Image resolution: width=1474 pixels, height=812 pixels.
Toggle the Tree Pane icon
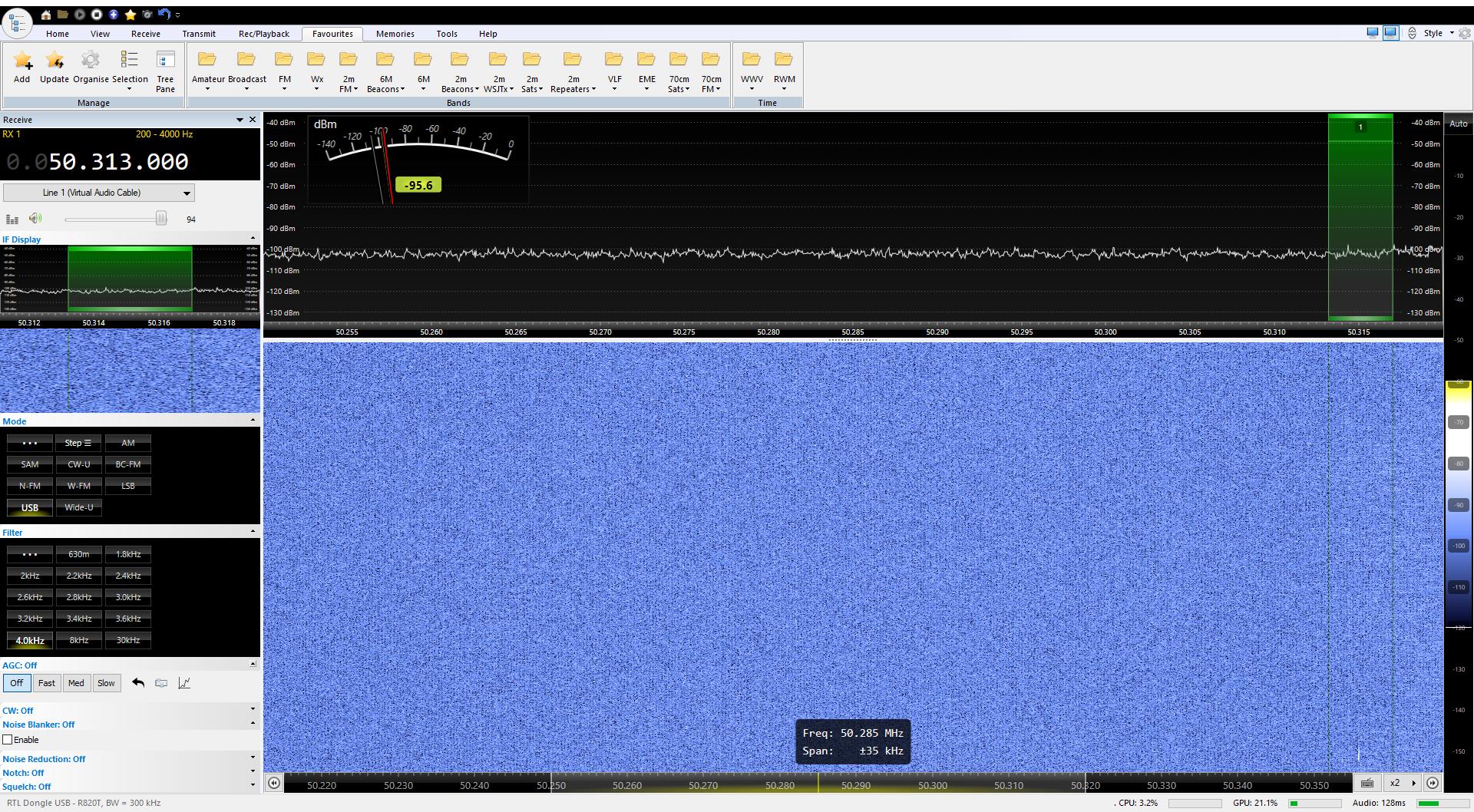pos(165,61)
